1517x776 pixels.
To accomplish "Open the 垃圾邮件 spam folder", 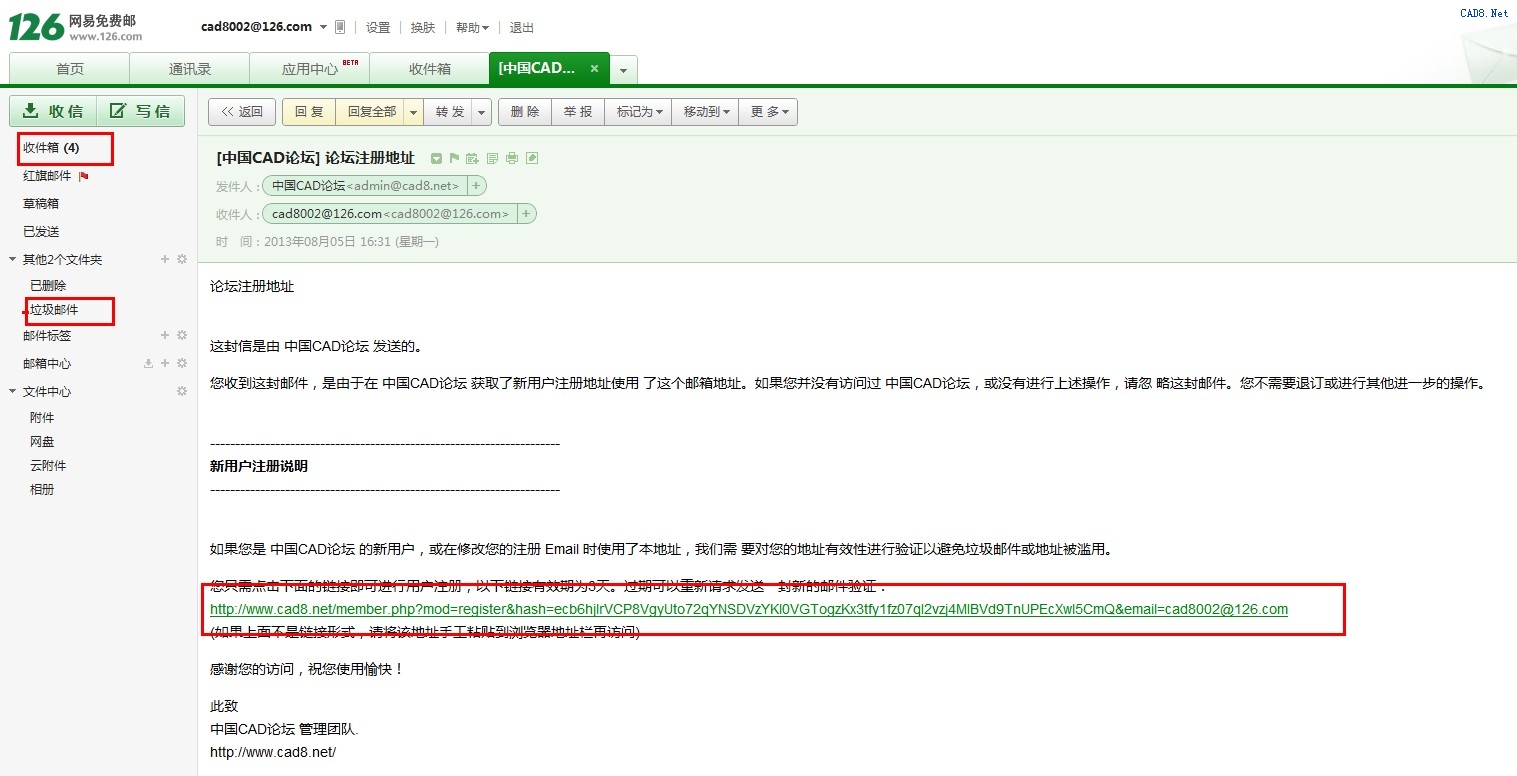I will tap(54, 310).
